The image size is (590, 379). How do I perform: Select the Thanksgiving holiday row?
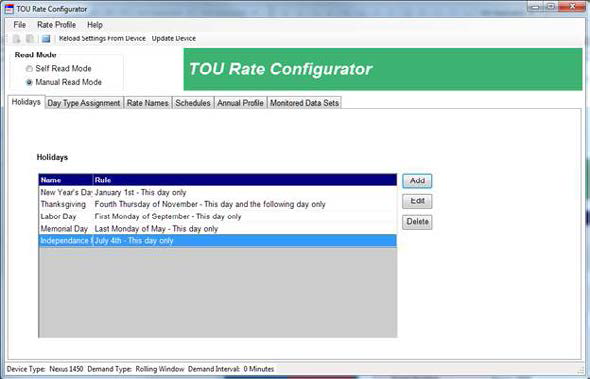click(x=217, y=204)
